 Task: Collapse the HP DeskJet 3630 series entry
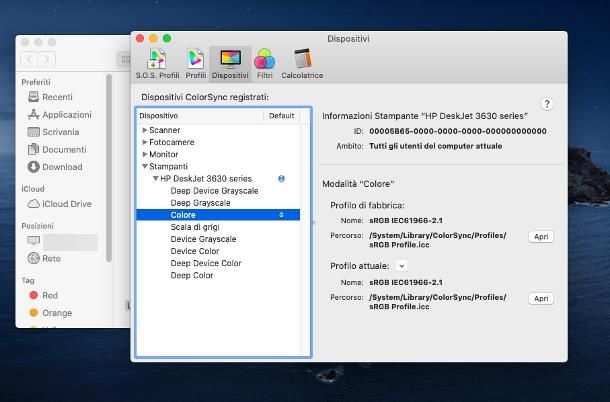pyautogui.click(x=156, y=179)
